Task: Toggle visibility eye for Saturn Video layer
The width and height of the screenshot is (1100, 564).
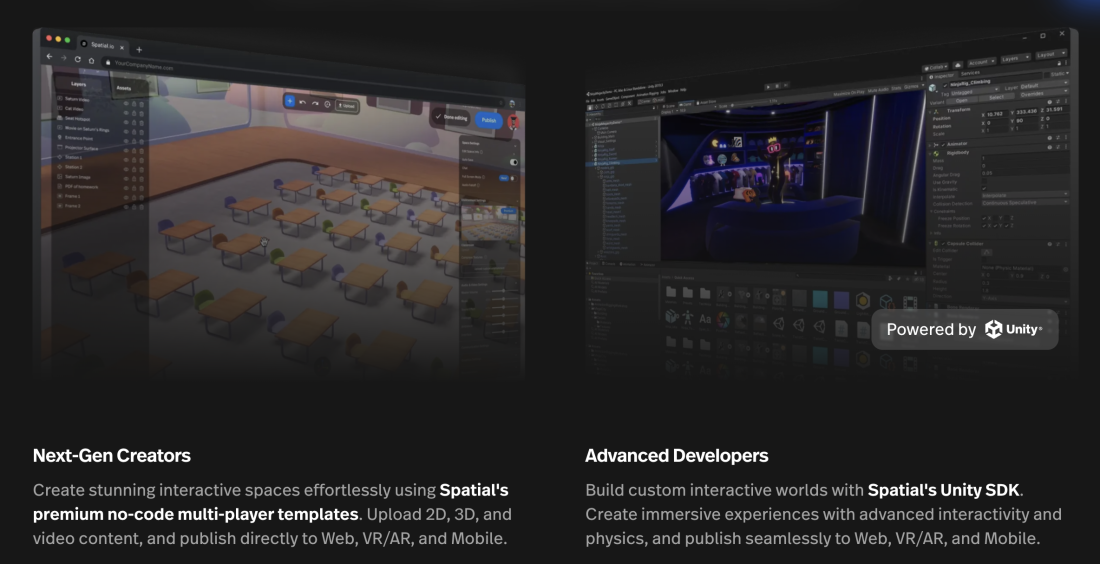Action: [x=126, y=103]
